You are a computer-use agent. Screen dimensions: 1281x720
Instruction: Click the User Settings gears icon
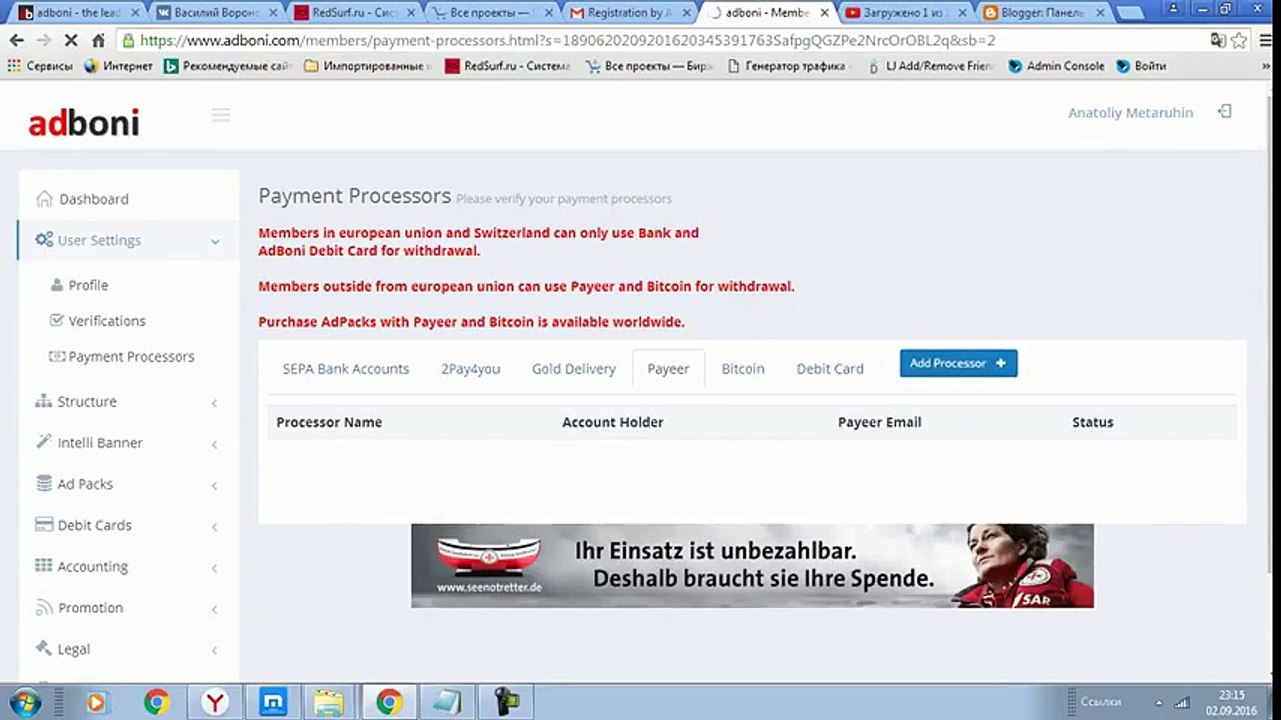point(44,240)
